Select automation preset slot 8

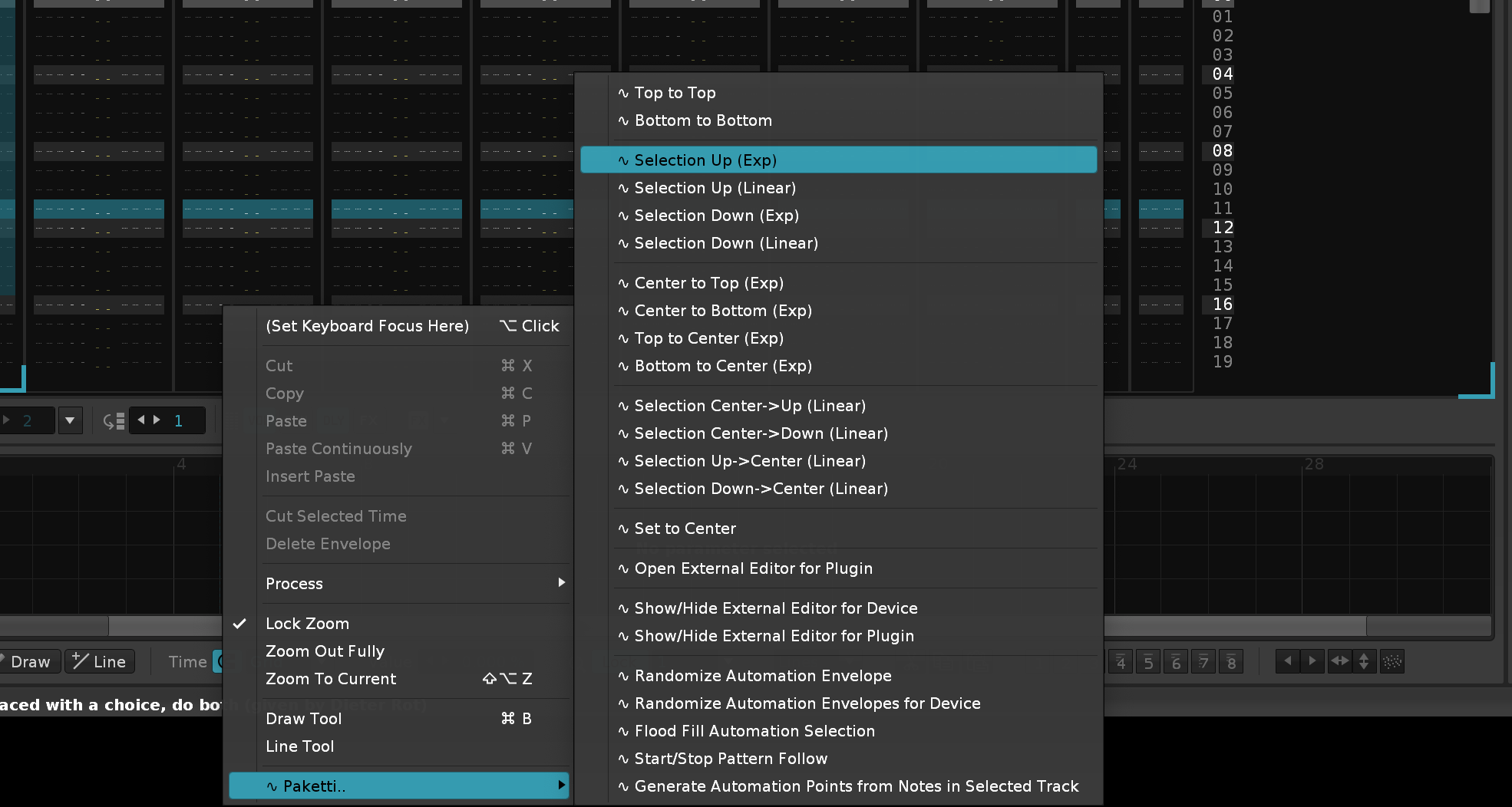click(x=1231, y=661)
